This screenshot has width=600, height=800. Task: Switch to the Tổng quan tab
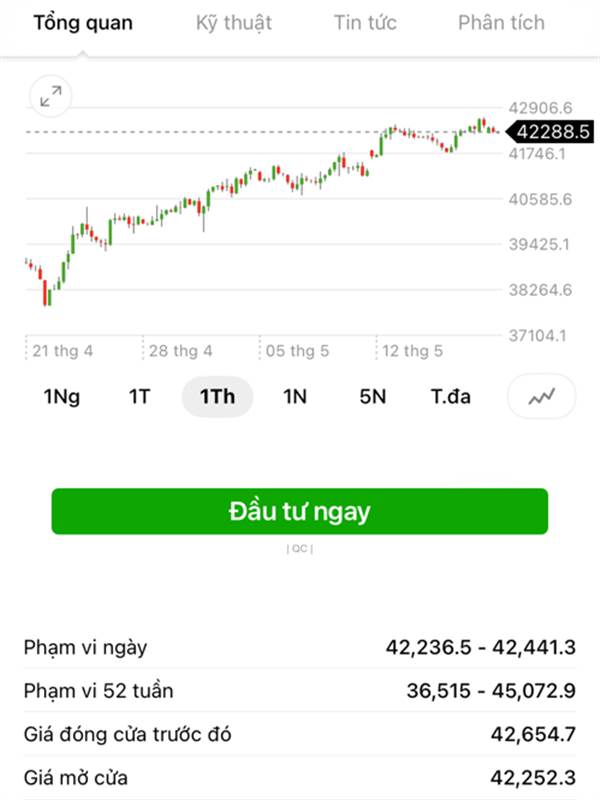pyautogui.click(x=83, y=23)
